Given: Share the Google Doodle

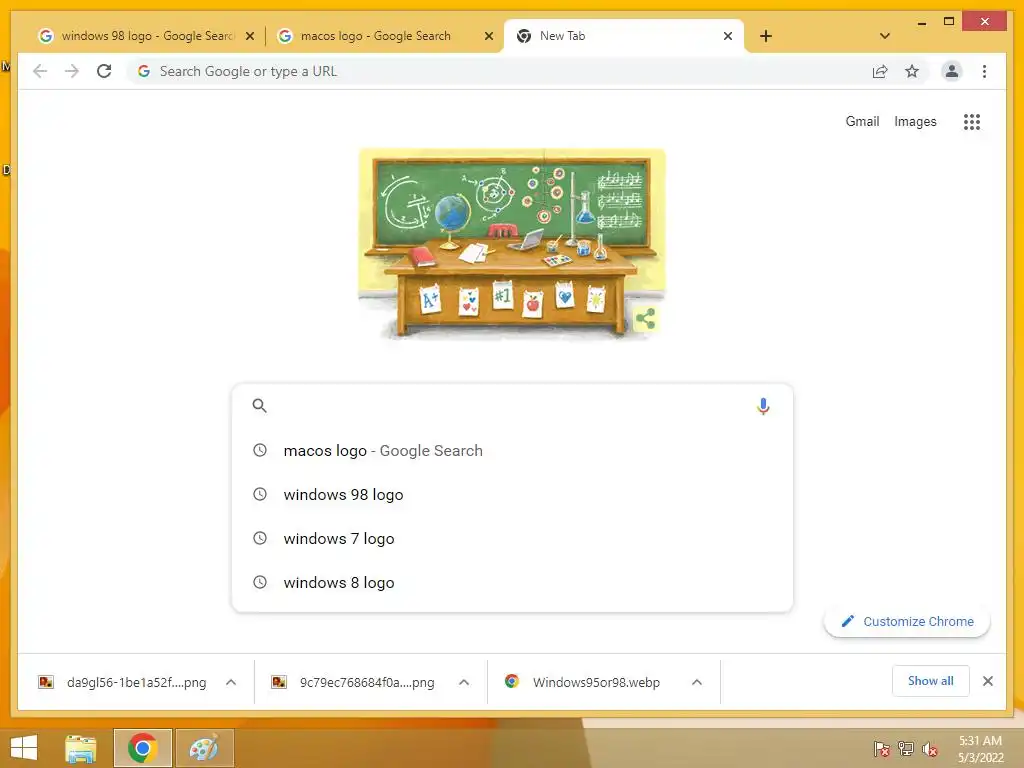Looking at the screenshot, I should [x=645, y=319].
